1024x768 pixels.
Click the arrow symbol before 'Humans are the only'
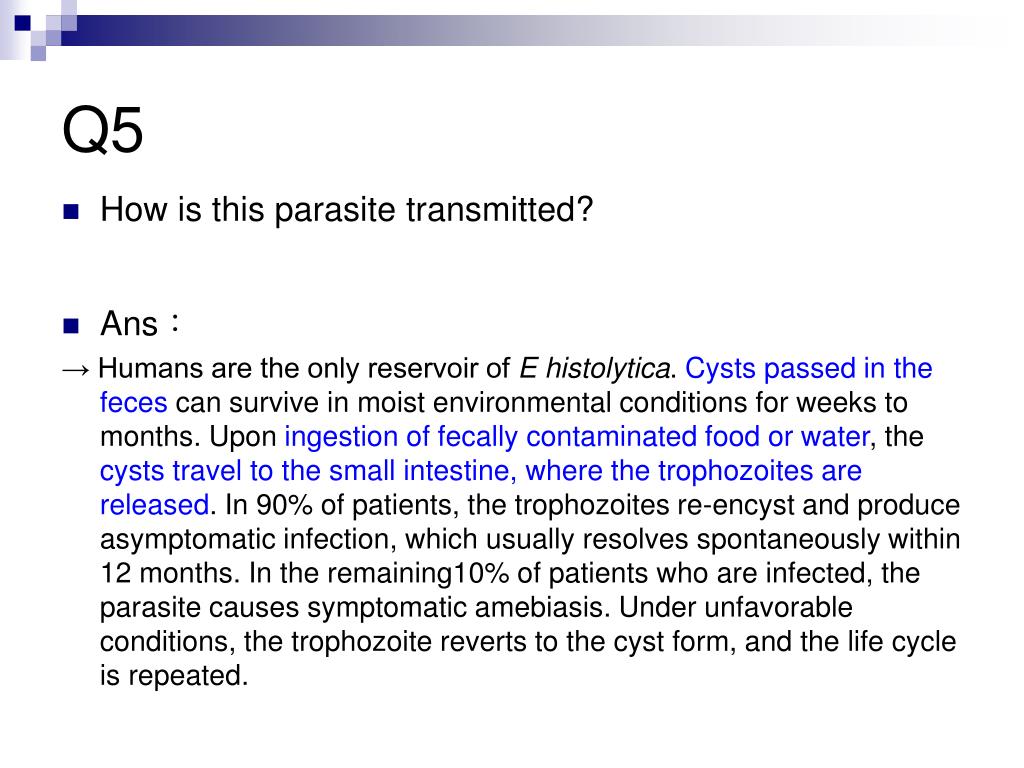click(76, 370)
